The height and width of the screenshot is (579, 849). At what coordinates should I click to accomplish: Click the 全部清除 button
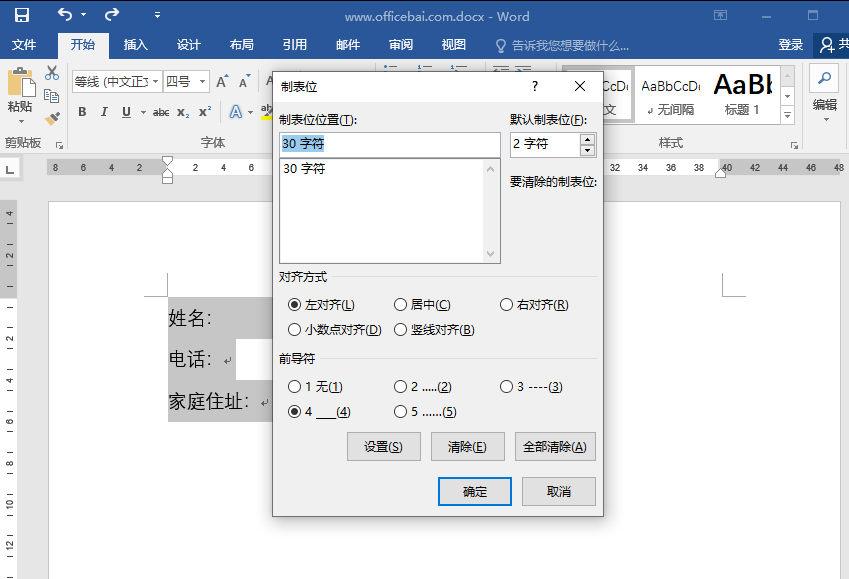(555, 447)
